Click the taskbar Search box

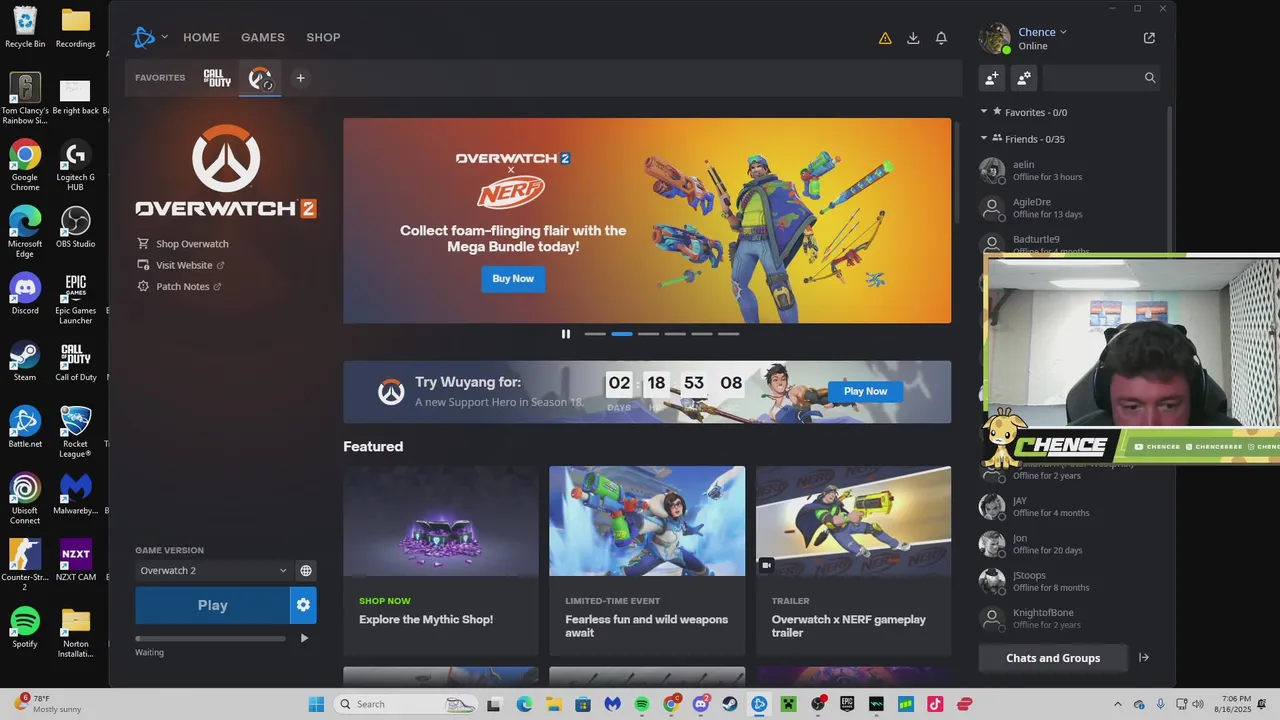pos(406,704)
